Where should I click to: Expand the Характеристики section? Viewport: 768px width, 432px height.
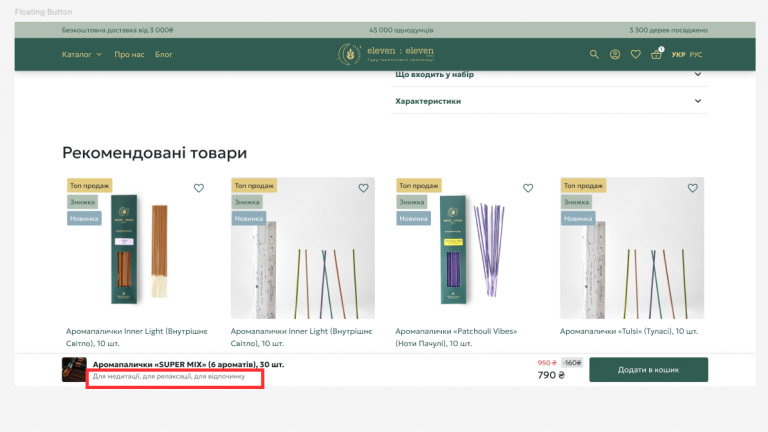coord(549,101)
